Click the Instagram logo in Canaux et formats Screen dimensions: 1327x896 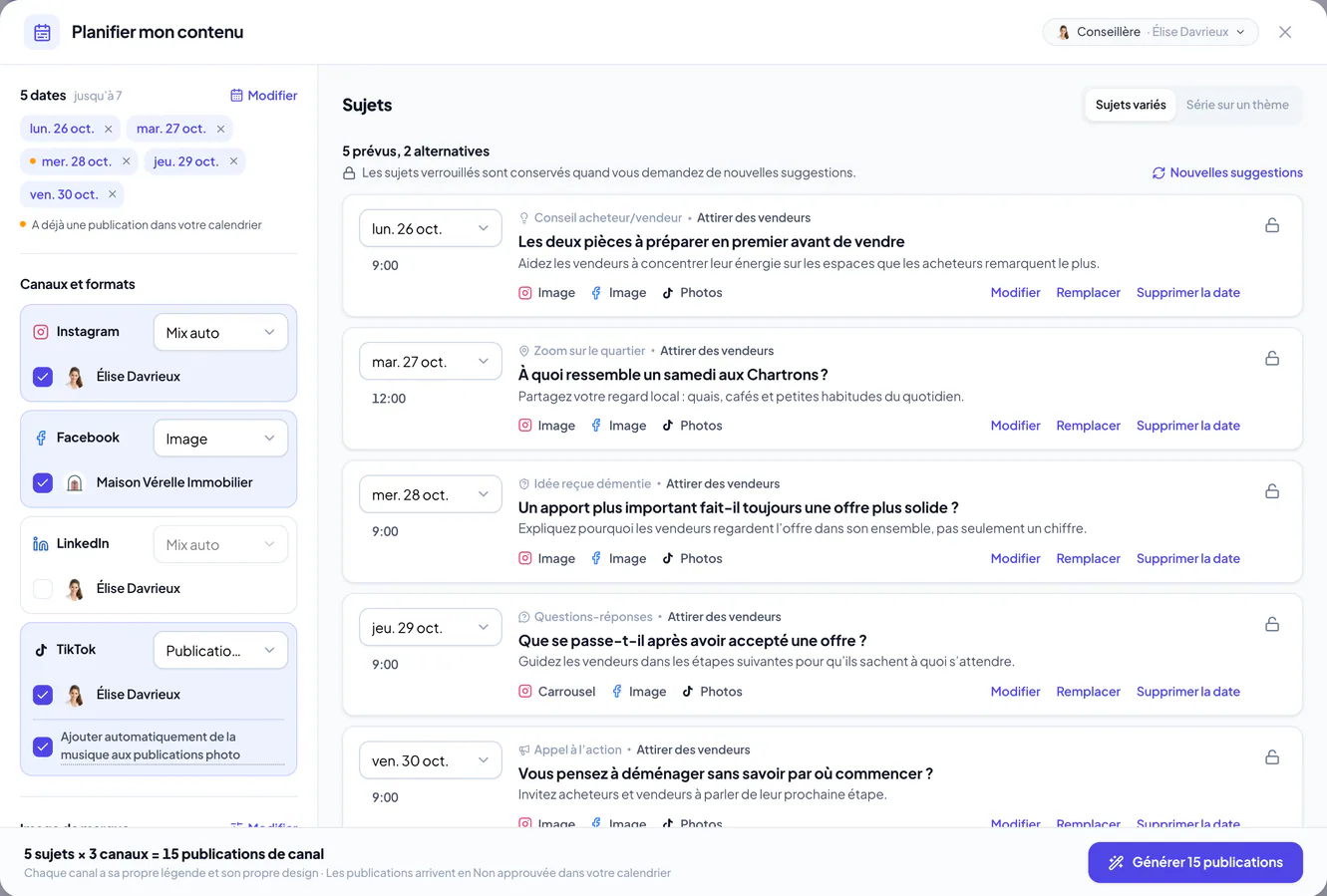pyautogui.click(x=41, y=332)
